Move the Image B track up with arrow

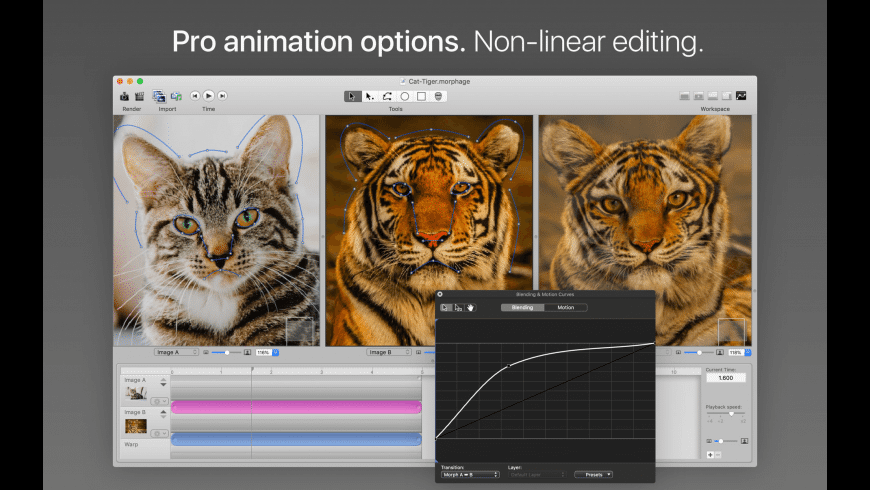pyautogui.click(x=163, y=411)
